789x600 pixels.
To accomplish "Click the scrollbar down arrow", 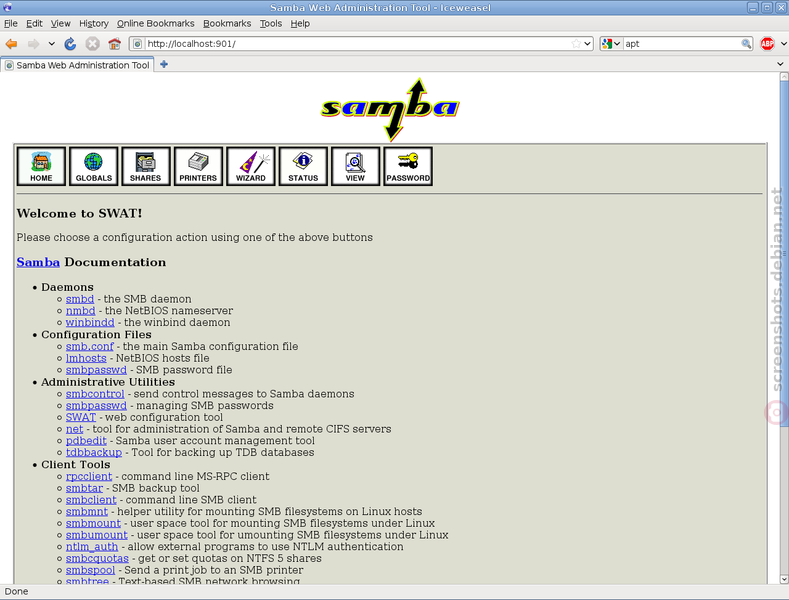I will point(784,579).
